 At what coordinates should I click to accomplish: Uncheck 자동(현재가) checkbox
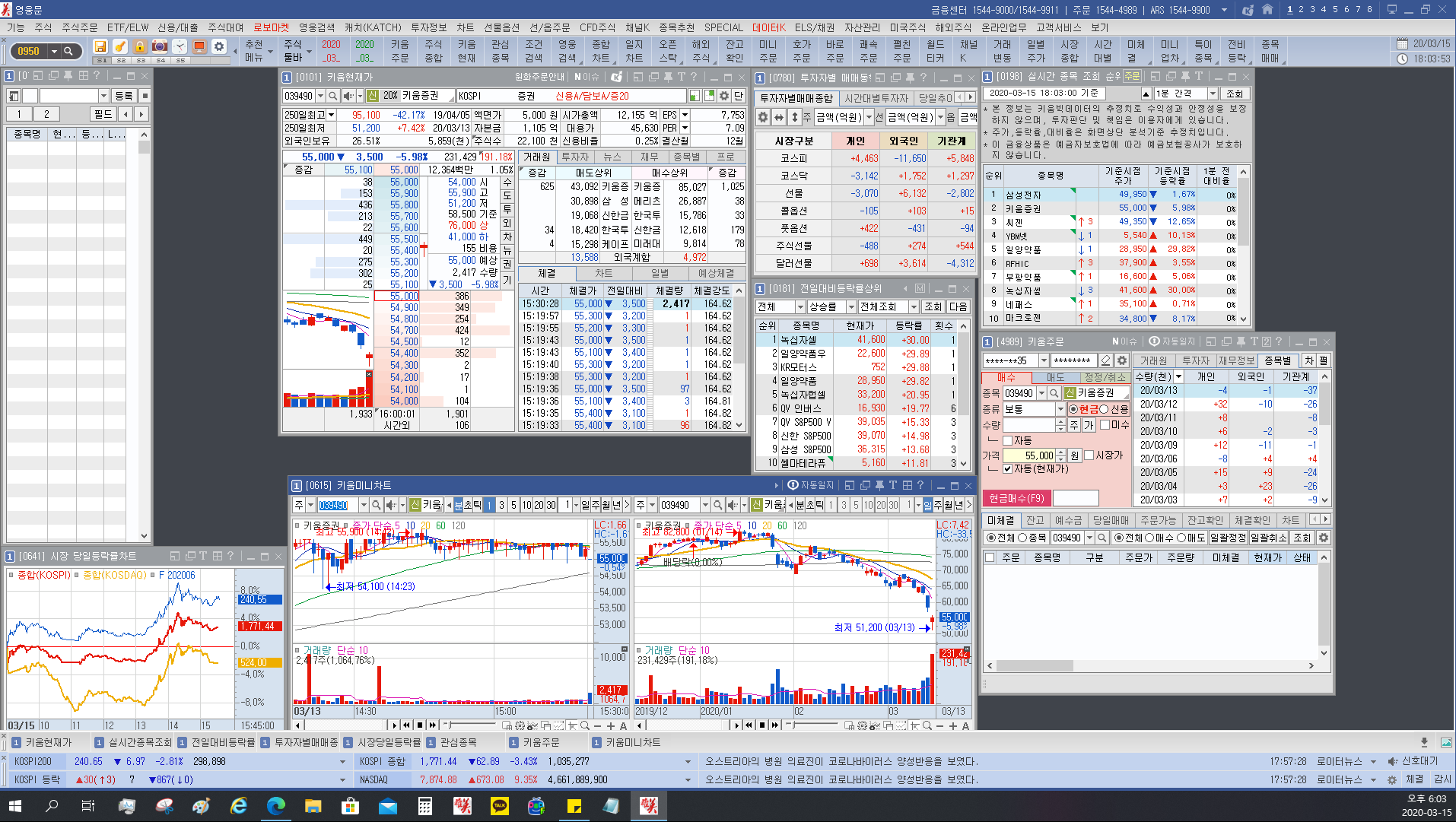[x=1008, y=468]
